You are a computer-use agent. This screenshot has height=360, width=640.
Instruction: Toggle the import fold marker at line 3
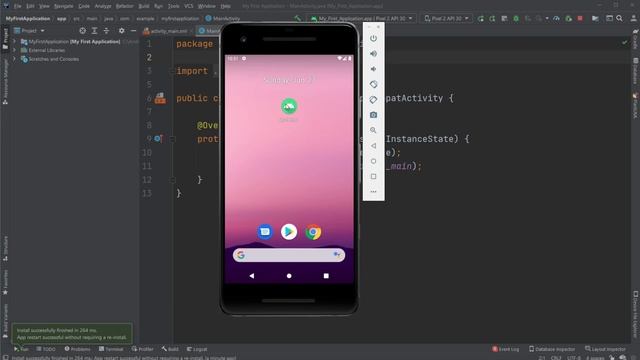(173, 71)
